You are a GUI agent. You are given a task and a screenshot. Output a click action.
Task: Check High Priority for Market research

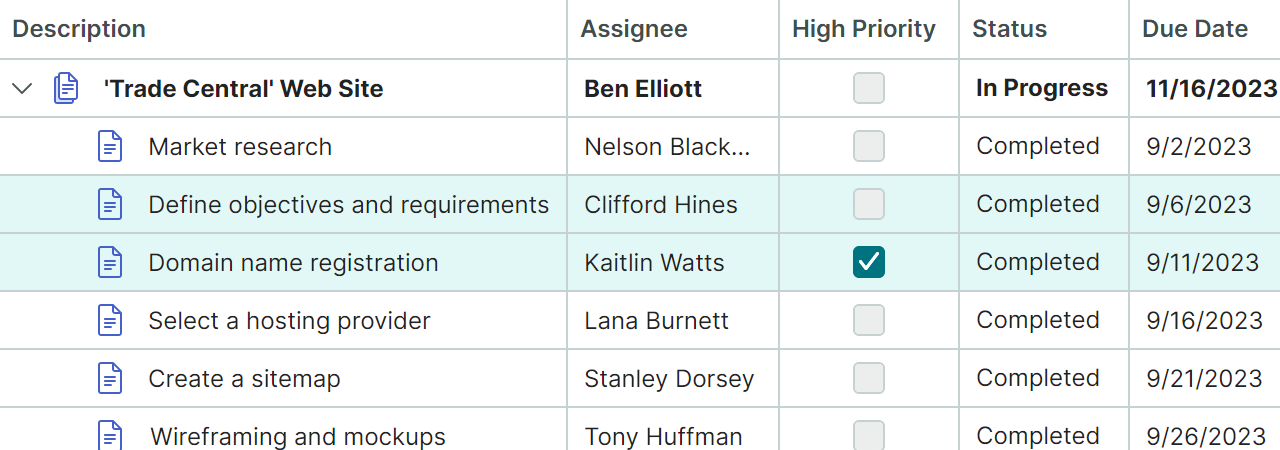tap(869, 146)
